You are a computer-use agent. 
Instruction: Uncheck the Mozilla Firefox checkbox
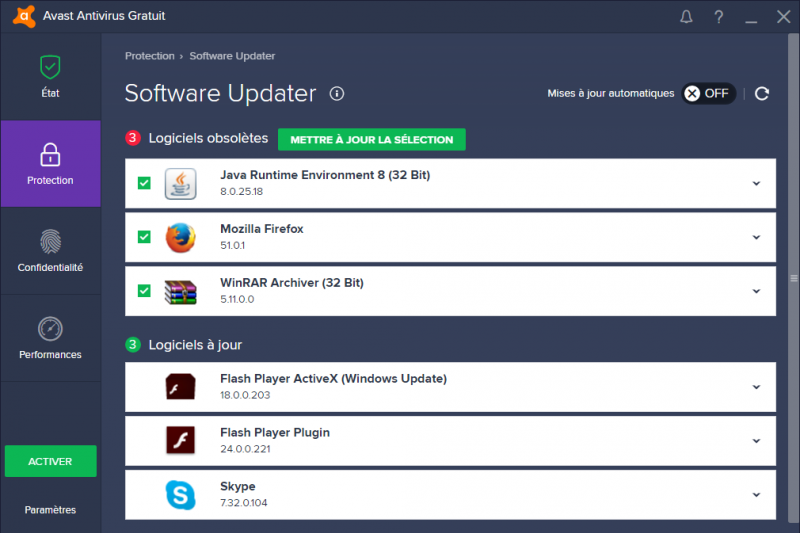coord(144,237)
